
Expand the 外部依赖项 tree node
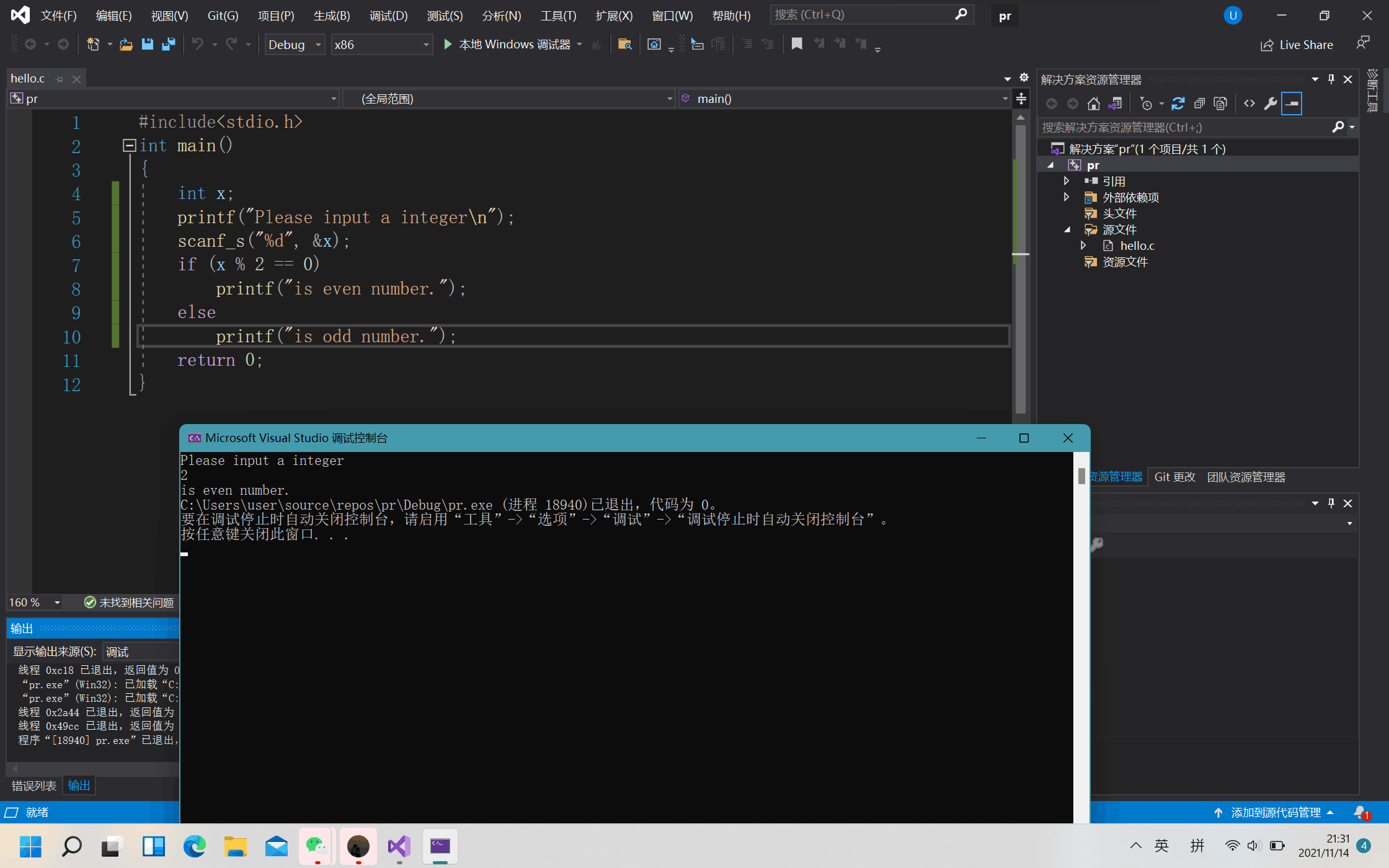[x=1067, y=197]
